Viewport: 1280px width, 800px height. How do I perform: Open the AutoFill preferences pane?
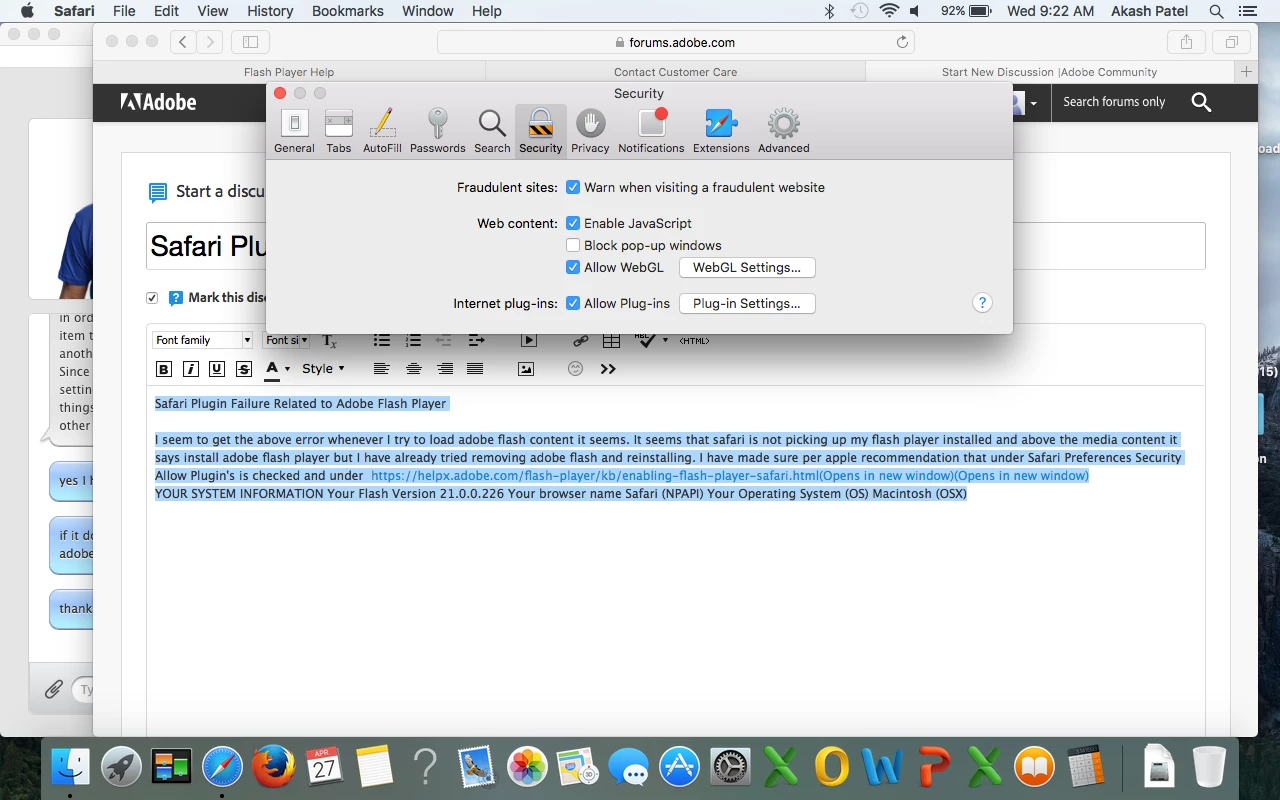click(382, 131)
